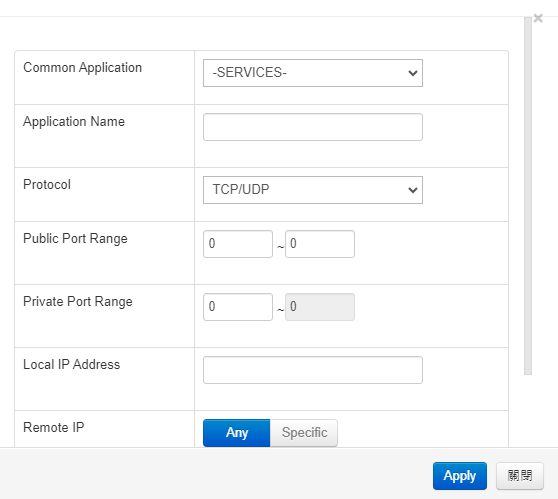This screenshot has height=499, width=558.
Task: Click the Protocol label text
Action: click(x=47, y=184)
